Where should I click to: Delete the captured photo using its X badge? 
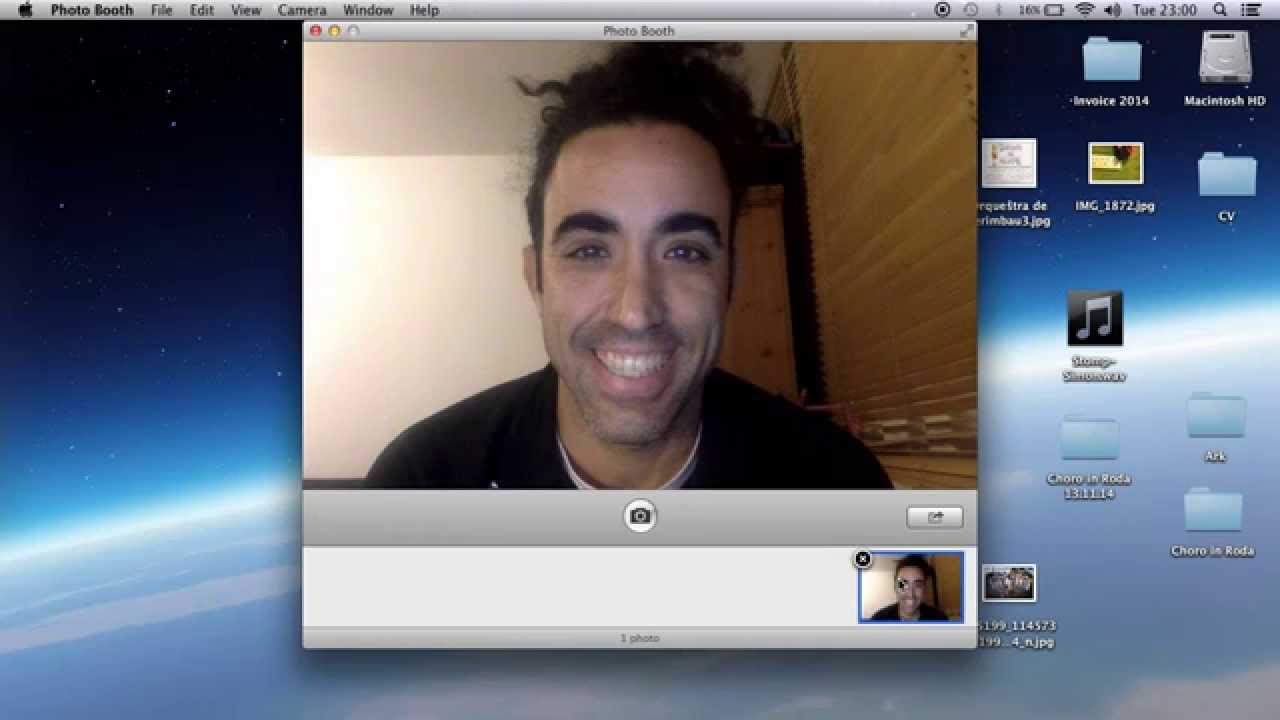click(x=863, y=560)
